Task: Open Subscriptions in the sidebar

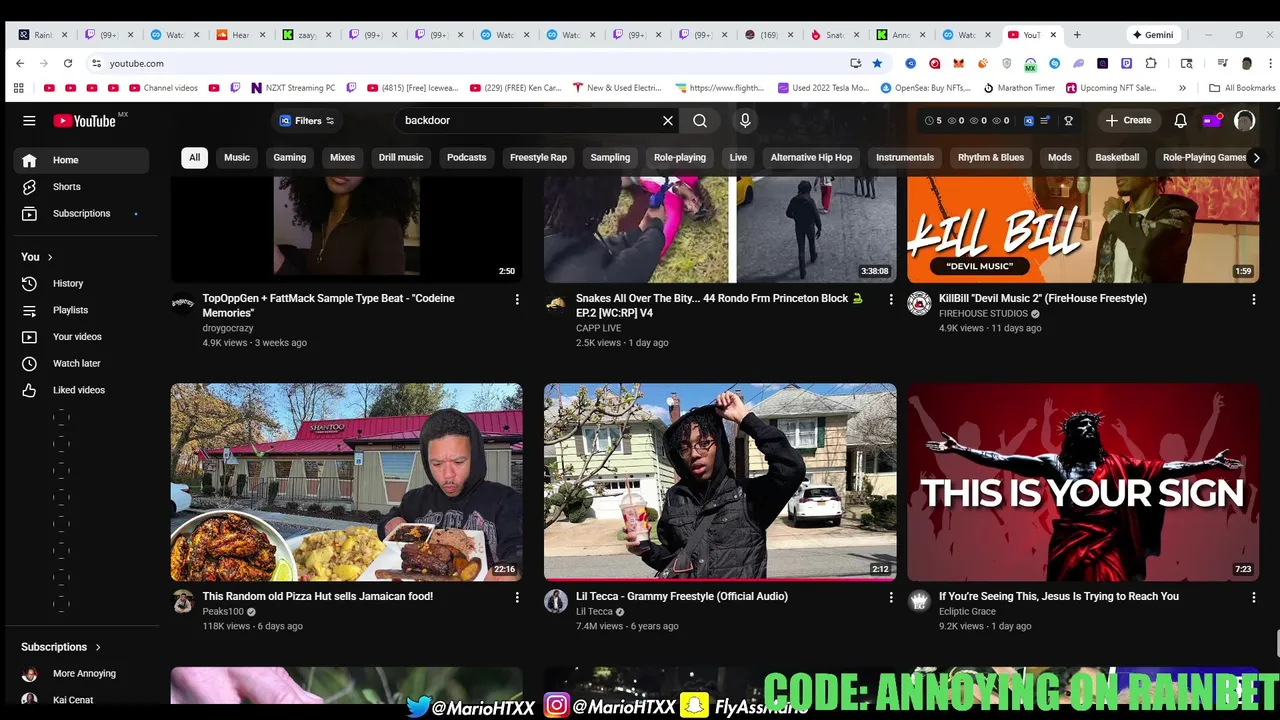Action: [81, 213]
